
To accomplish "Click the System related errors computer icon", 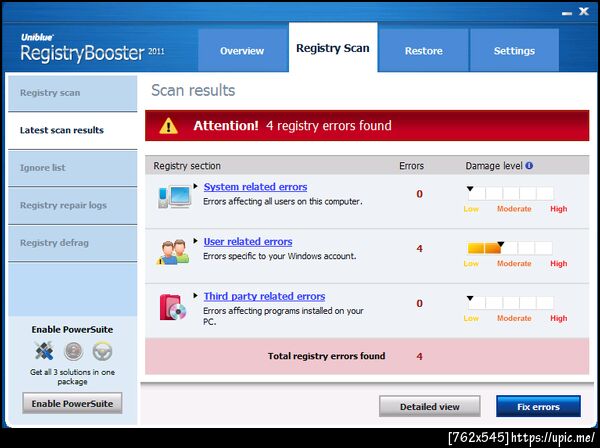I will 174,197.
